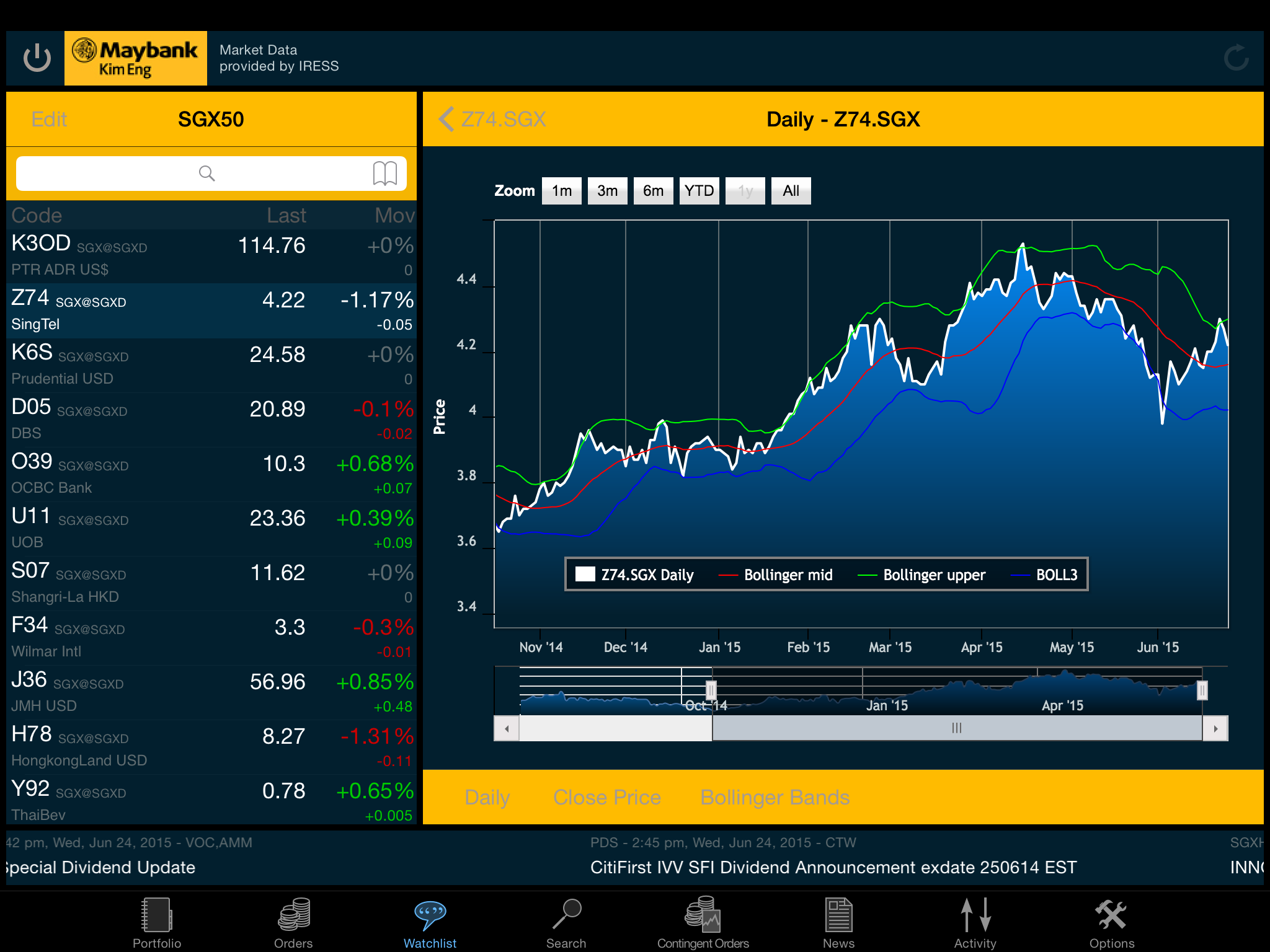Open the News tab

(839, 923)
